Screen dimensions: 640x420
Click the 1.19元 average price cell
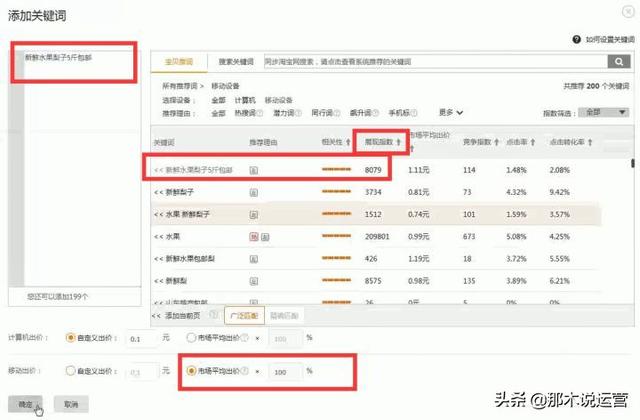418,259
